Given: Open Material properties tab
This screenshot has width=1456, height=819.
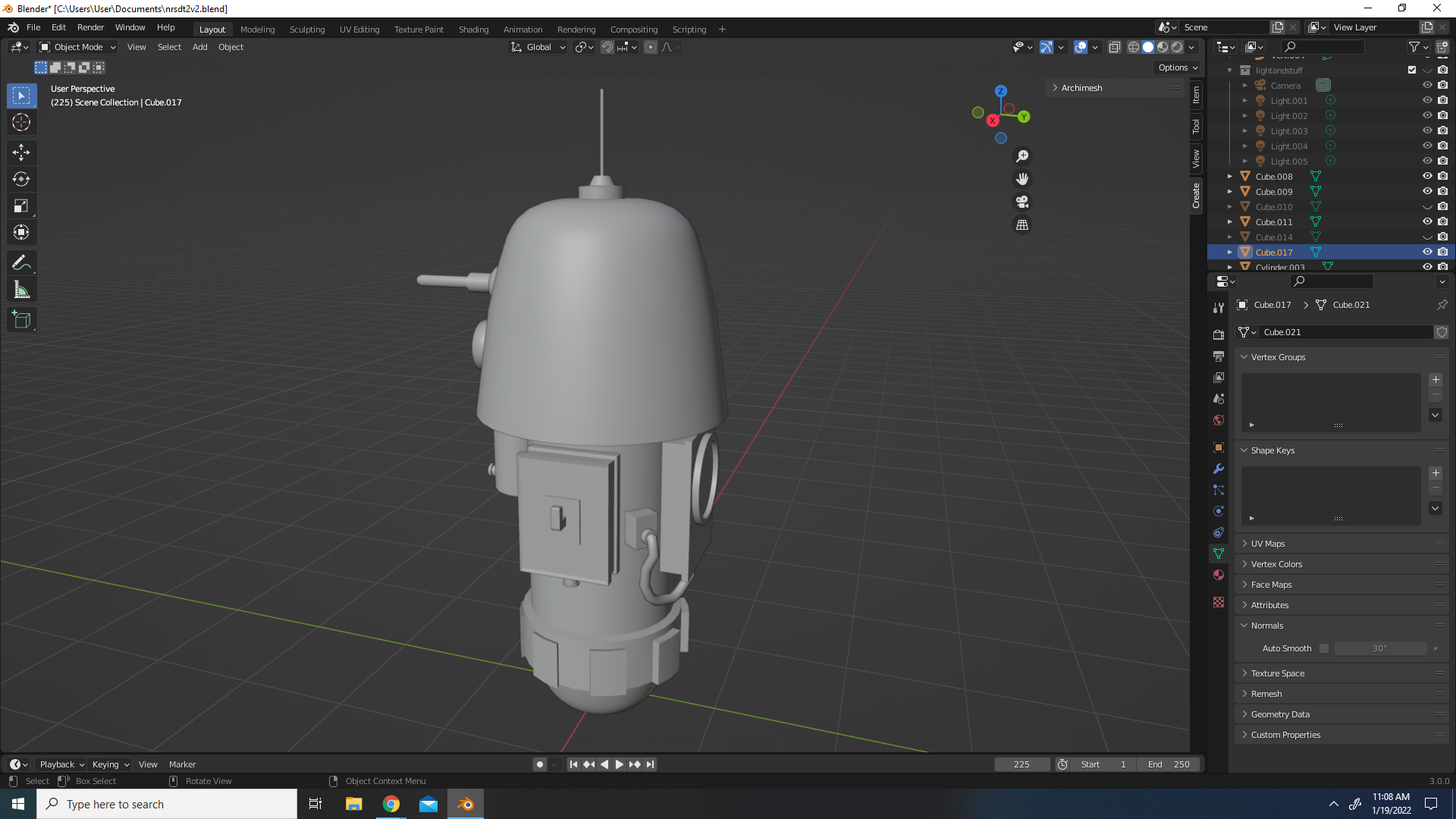Looking at the screenshot, I should [x=1219, y=575].
